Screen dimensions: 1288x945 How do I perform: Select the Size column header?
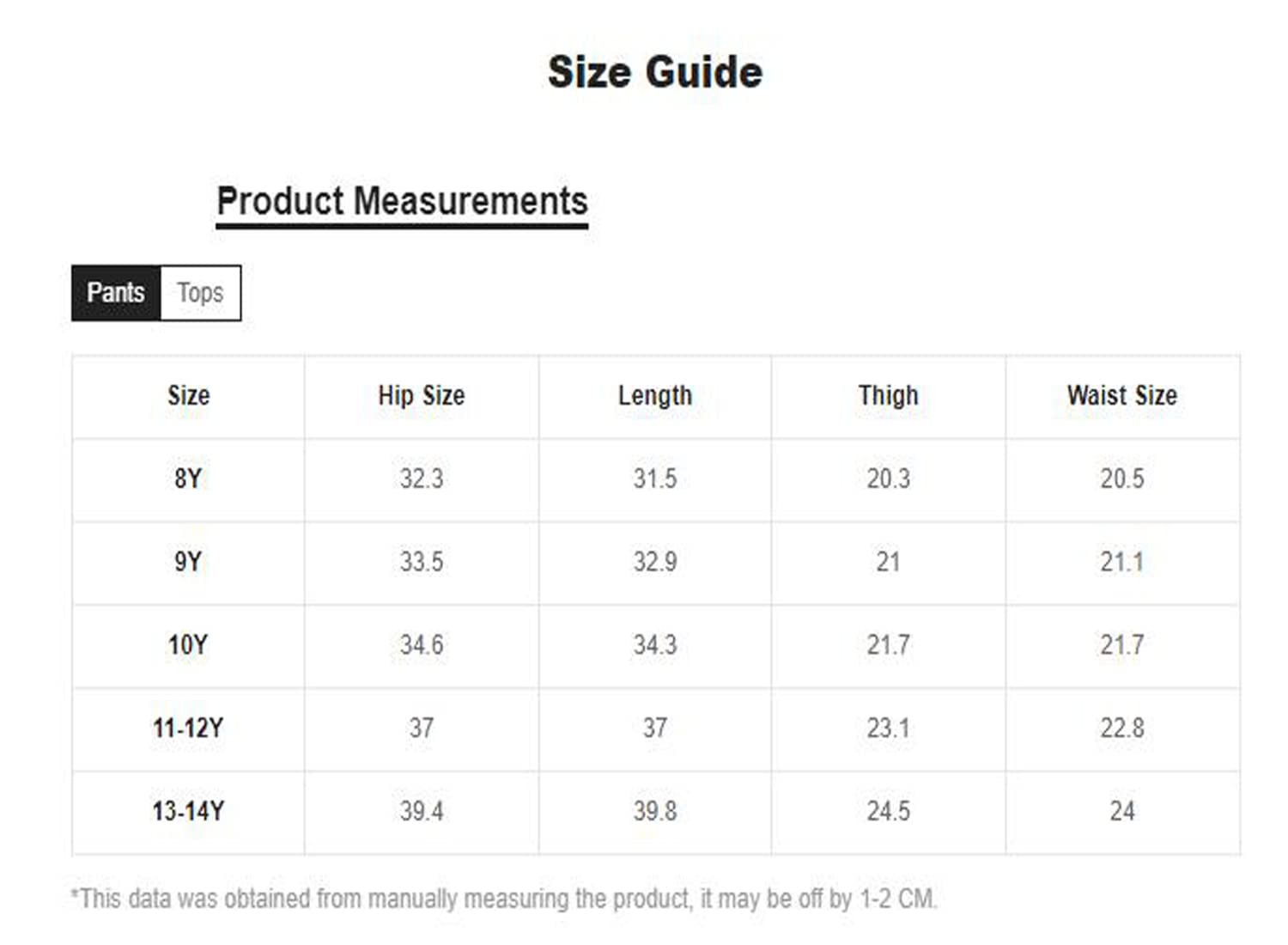click(x=188, y=396)
